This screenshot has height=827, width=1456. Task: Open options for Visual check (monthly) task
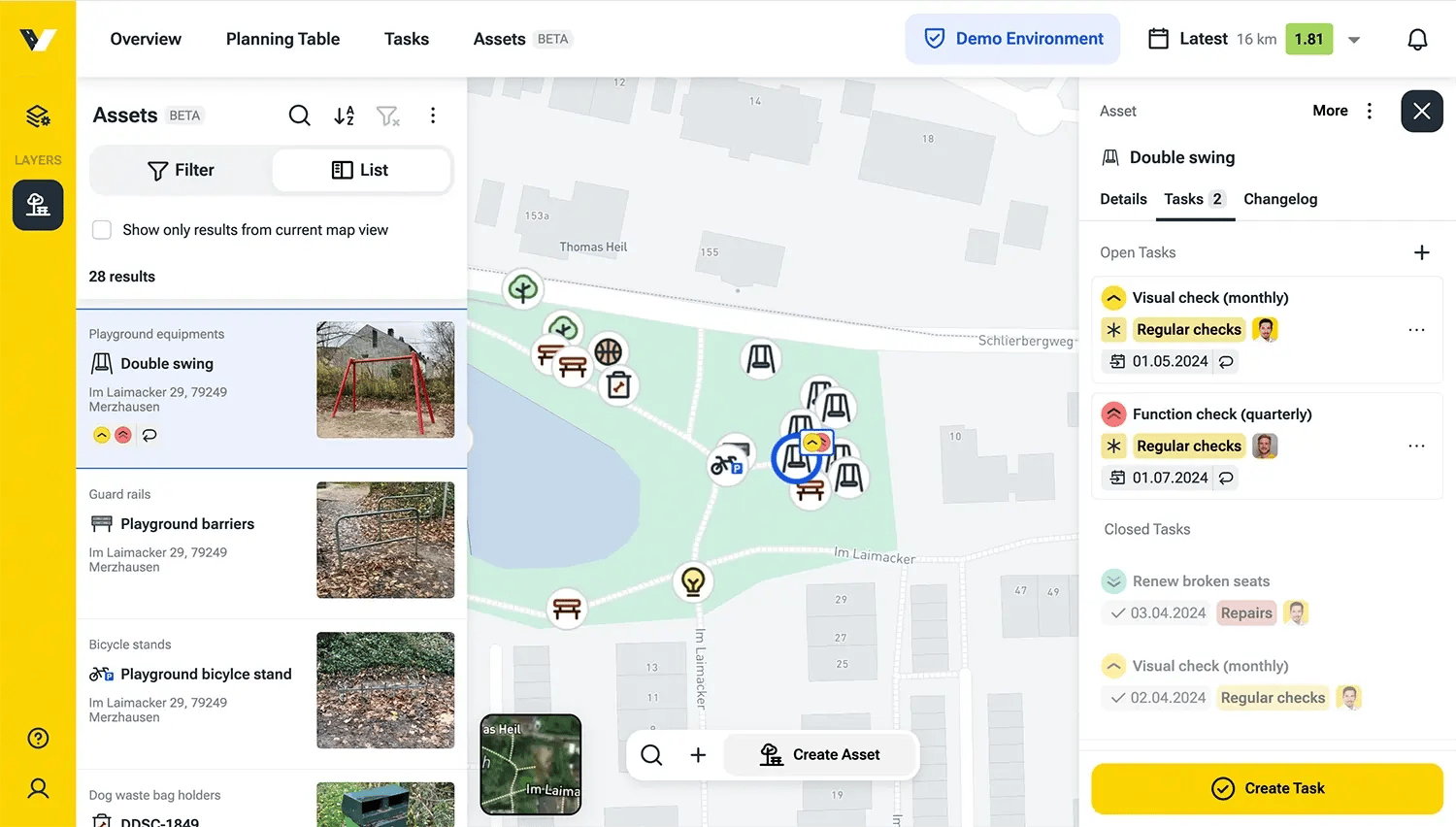(x=1416, y=330)
